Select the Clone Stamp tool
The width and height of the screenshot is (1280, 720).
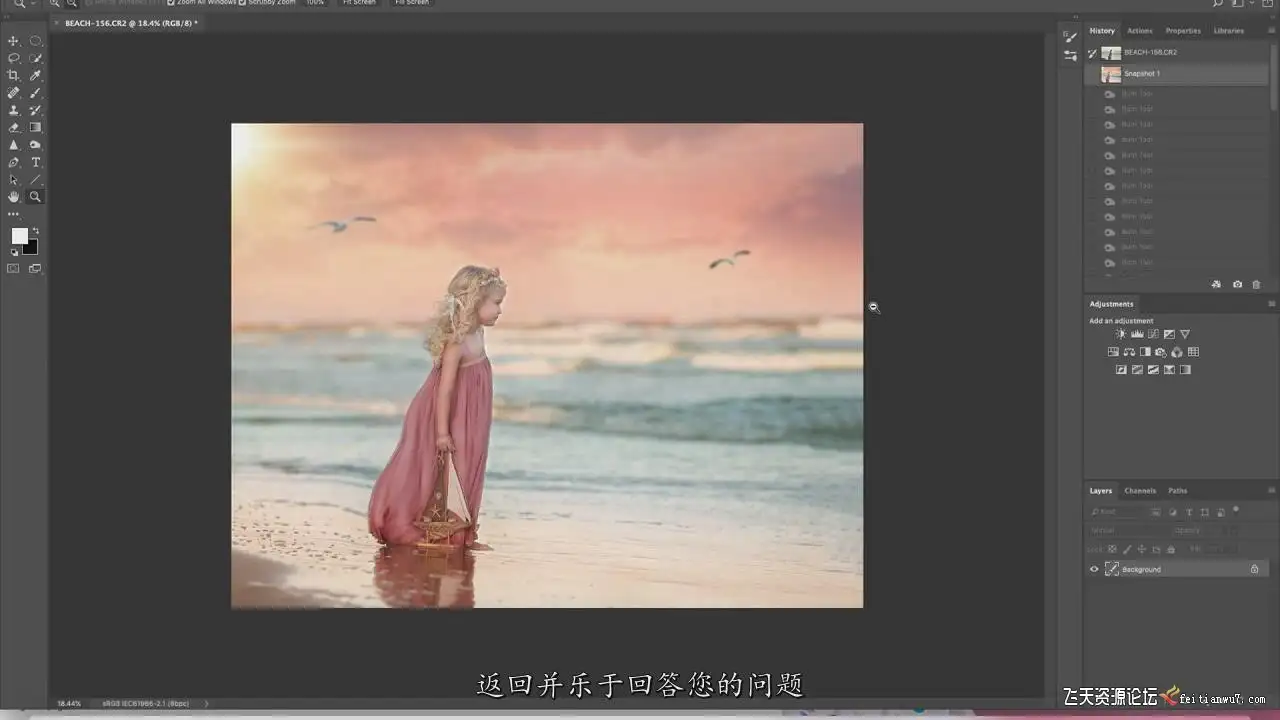tap(14, 110)
